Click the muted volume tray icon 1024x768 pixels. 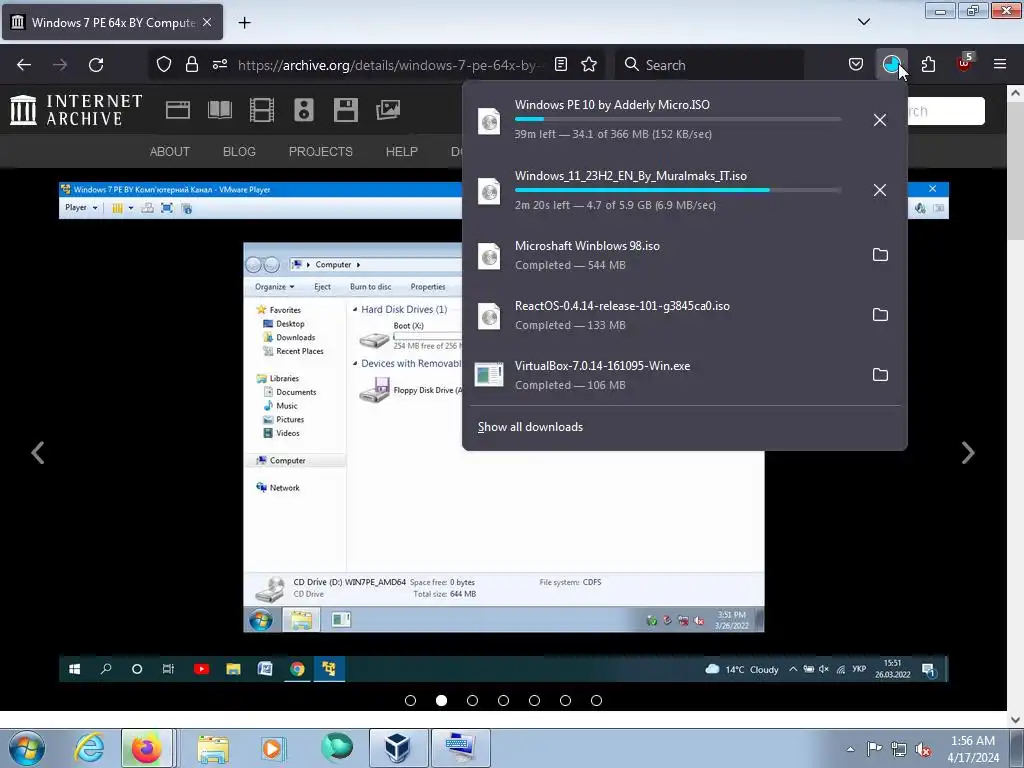(x=923, y=749)
